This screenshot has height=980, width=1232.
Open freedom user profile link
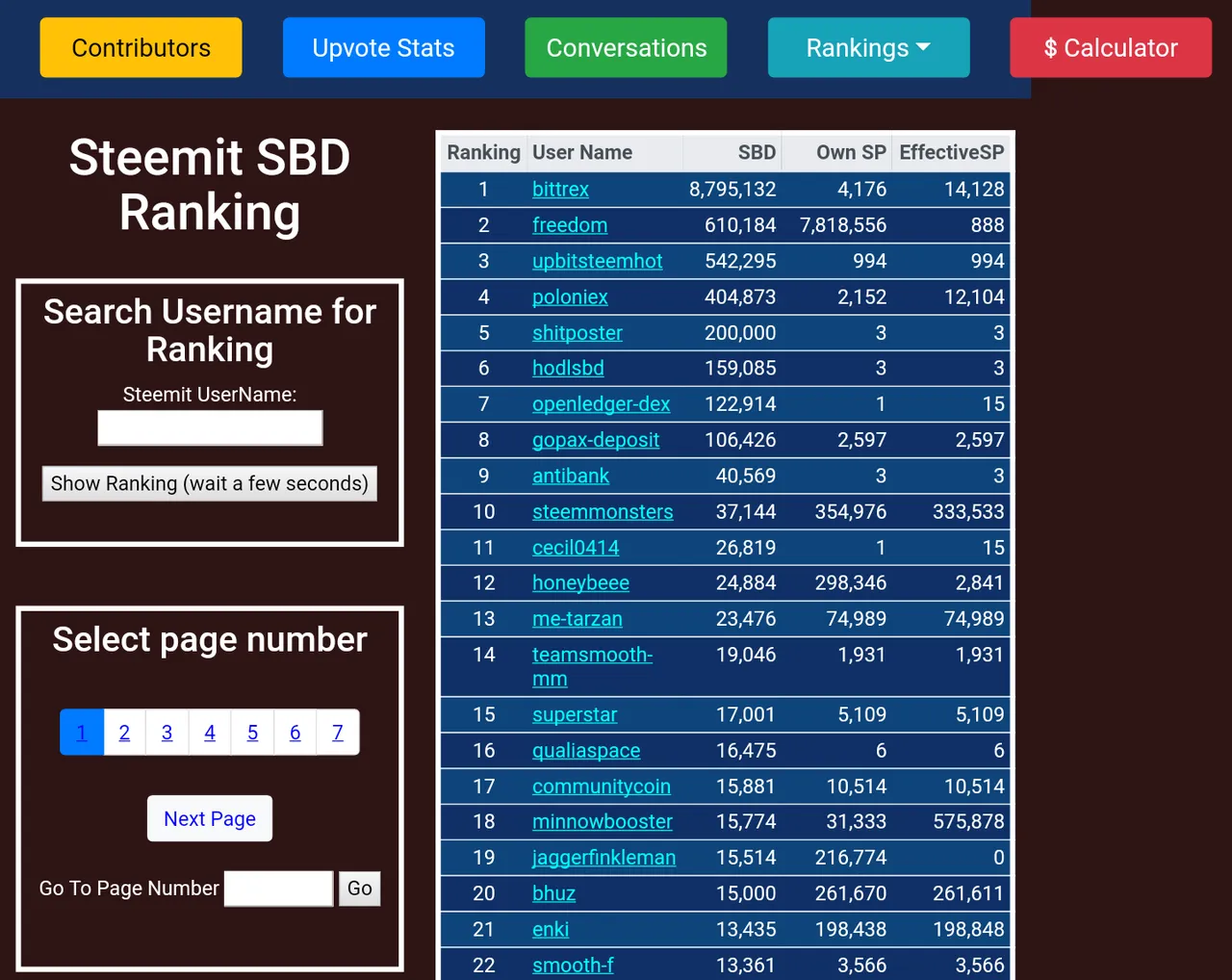[x=570, y=225]
